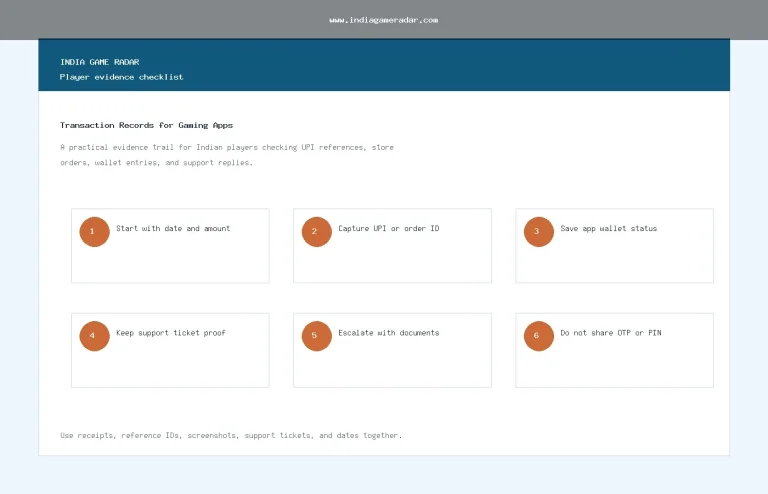Click the orange step 4 circle
Viewport: 768px width, 494px height.
[x=95, y=336]
